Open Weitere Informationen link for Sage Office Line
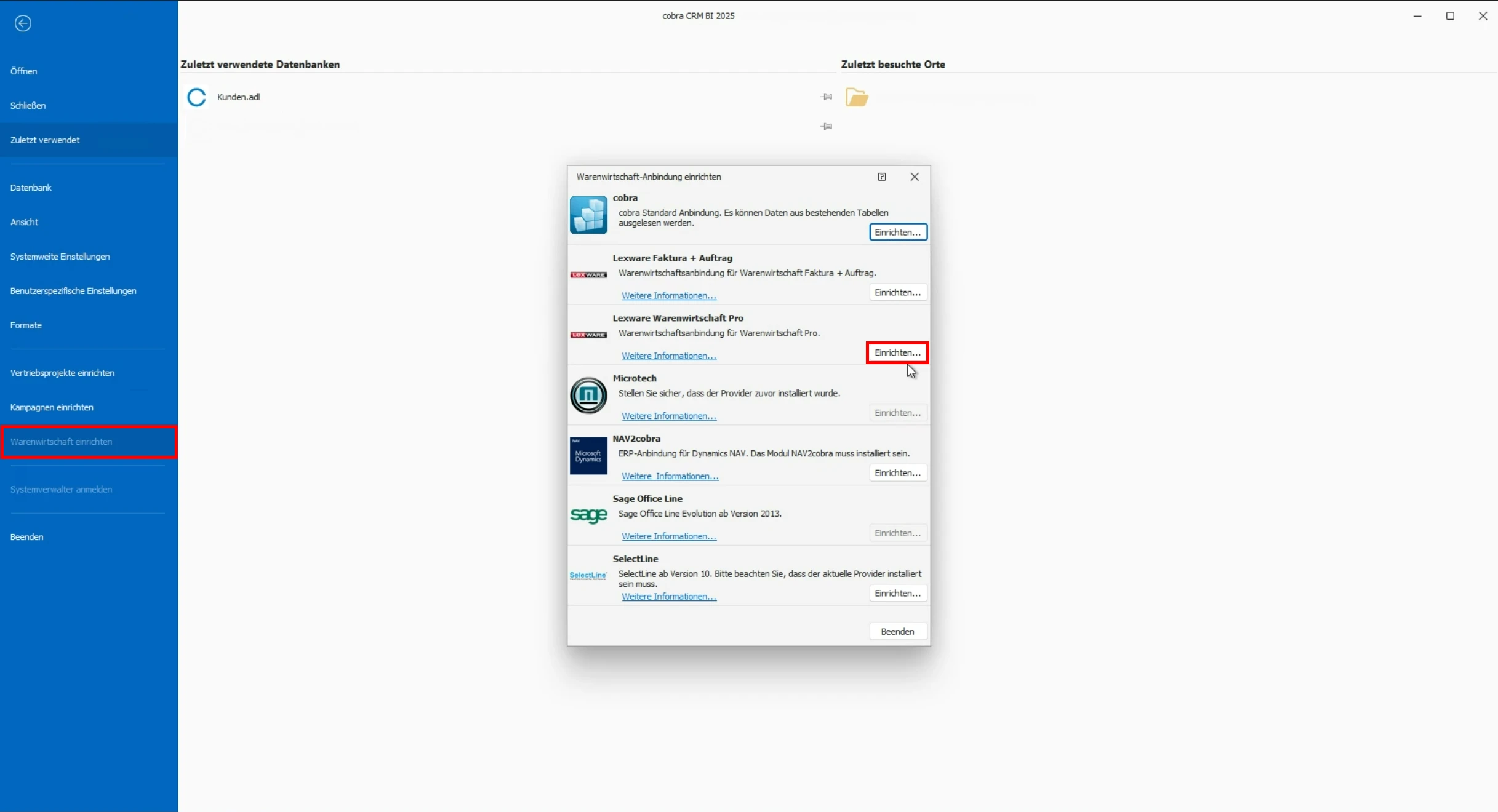The height and width of the screenshot is (812, 1498). click(669, 537)
